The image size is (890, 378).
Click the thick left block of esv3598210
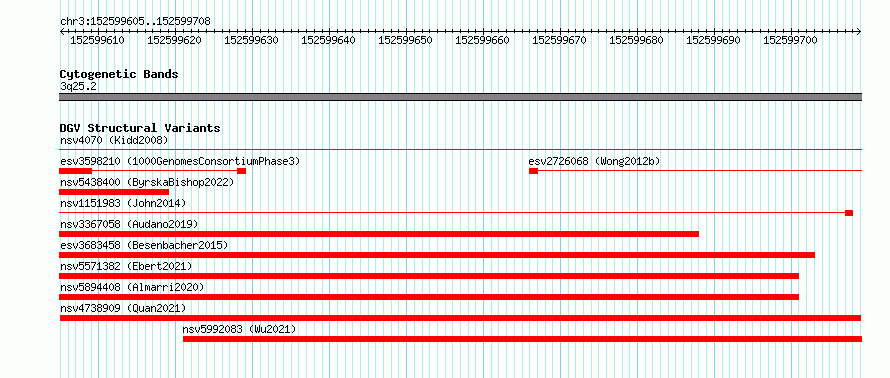click(75, 171)
